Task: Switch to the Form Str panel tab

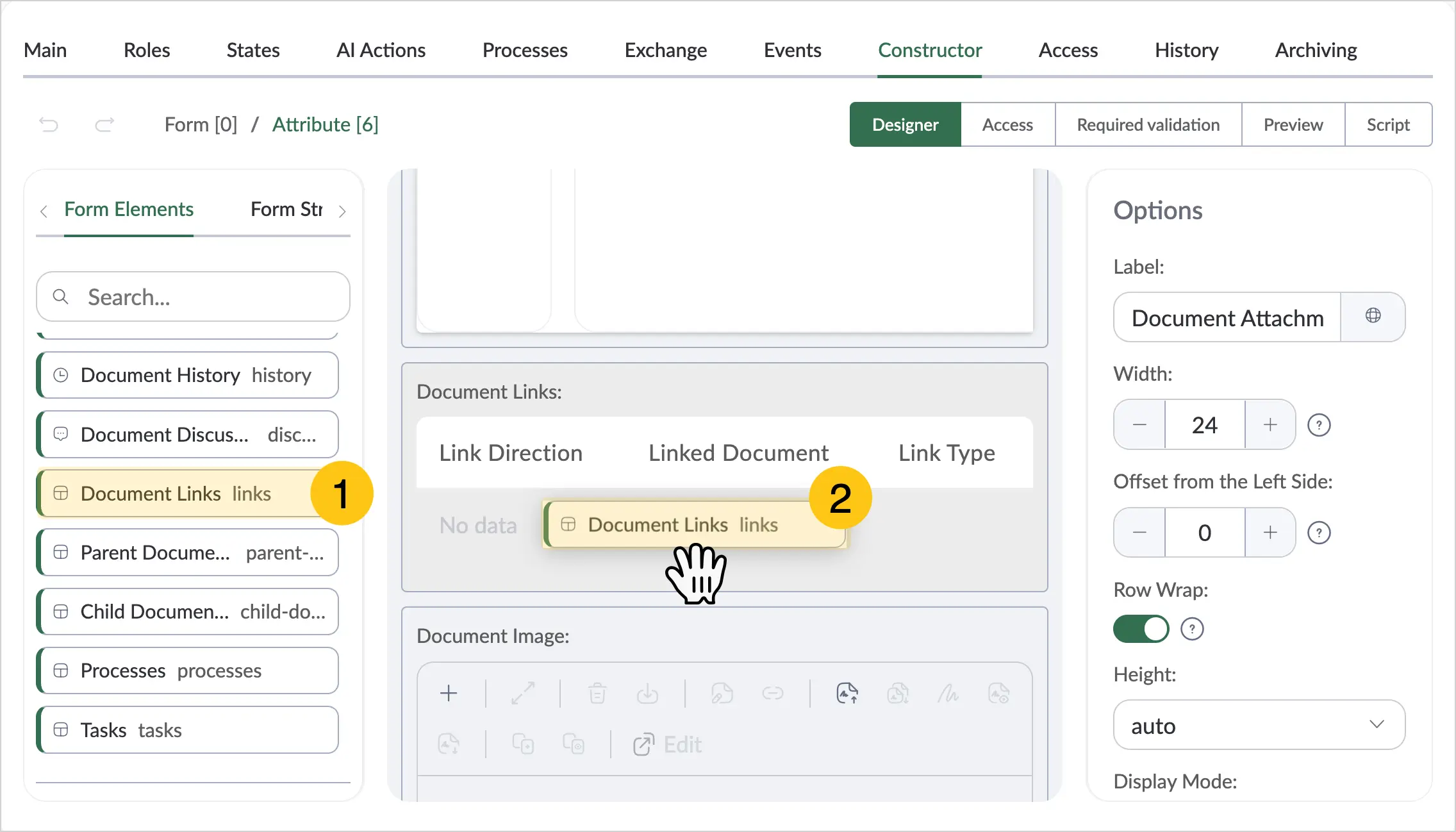Action: [286, 209]
